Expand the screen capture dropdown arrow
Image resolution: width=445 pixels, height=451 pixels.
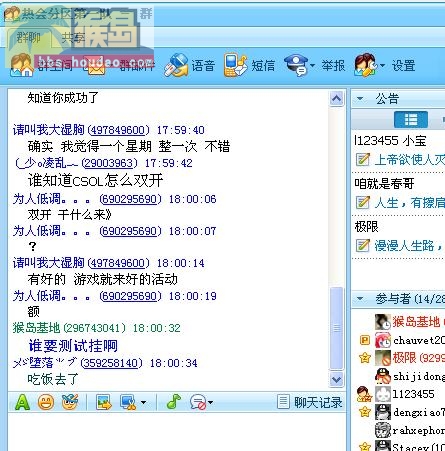(x=143, y=403)
